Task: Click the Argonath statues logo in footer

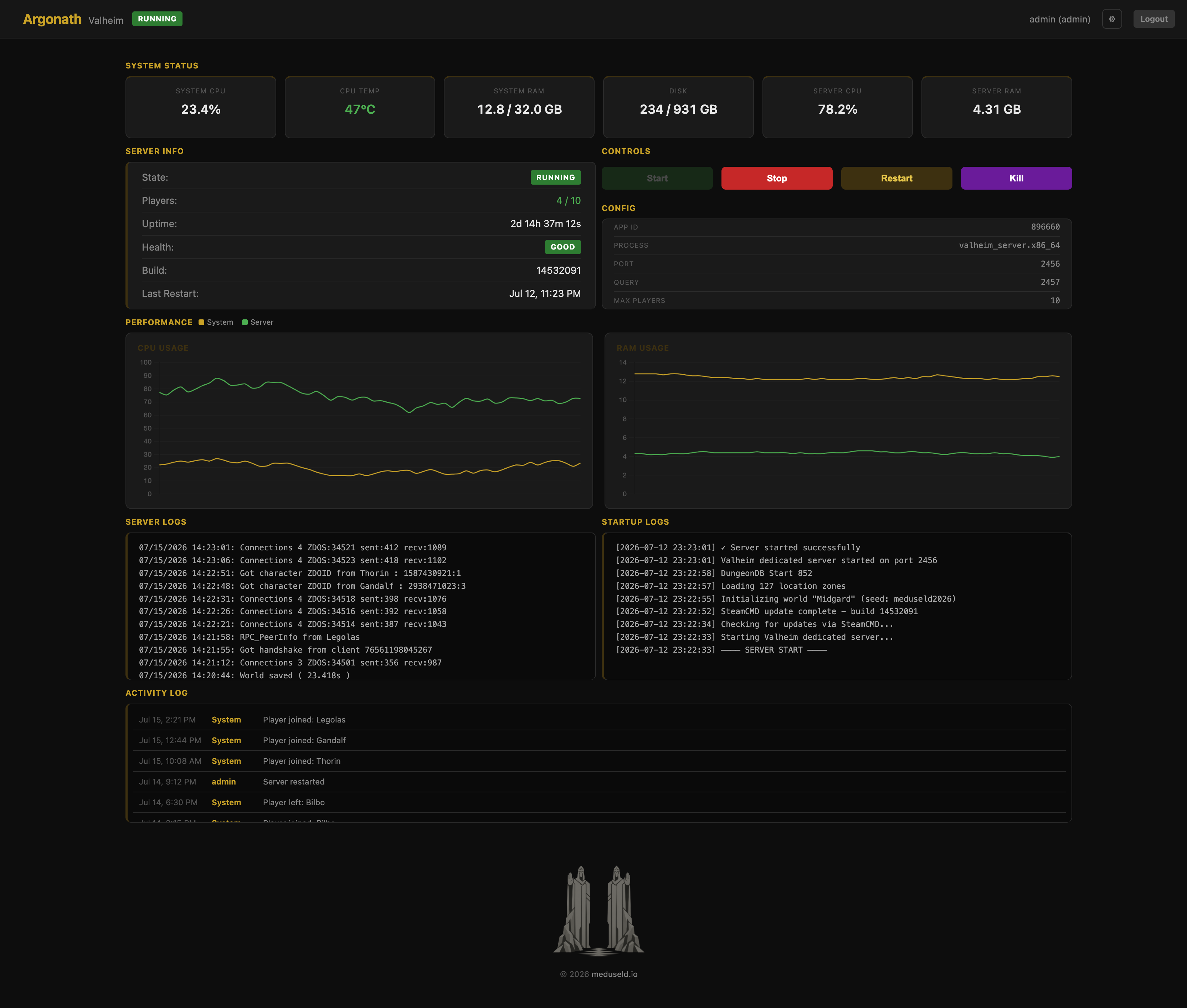Action: (598, 910)
